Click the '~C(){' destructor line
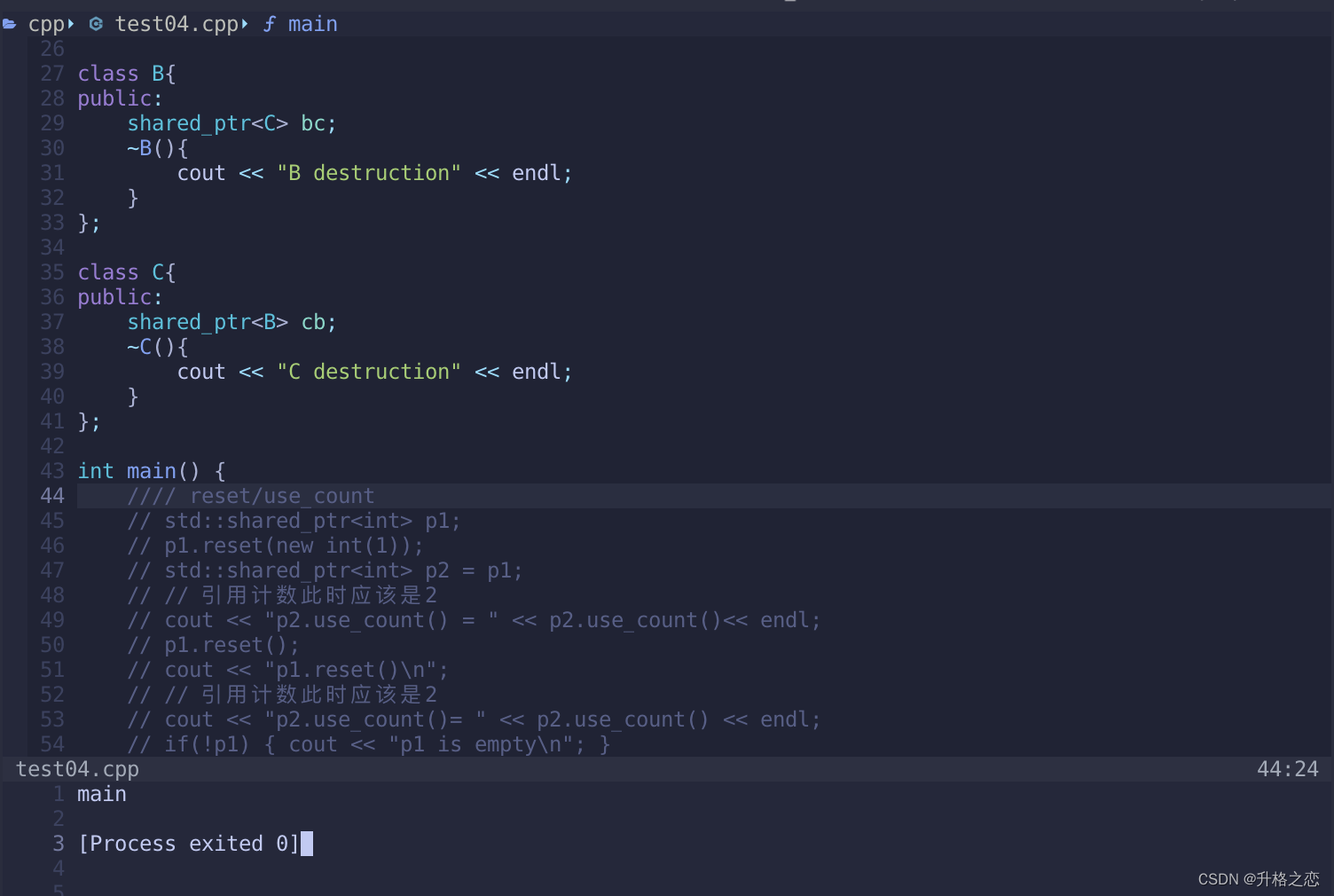The width and height of the screenshot is (1334, 896). (x=157, y=347)
